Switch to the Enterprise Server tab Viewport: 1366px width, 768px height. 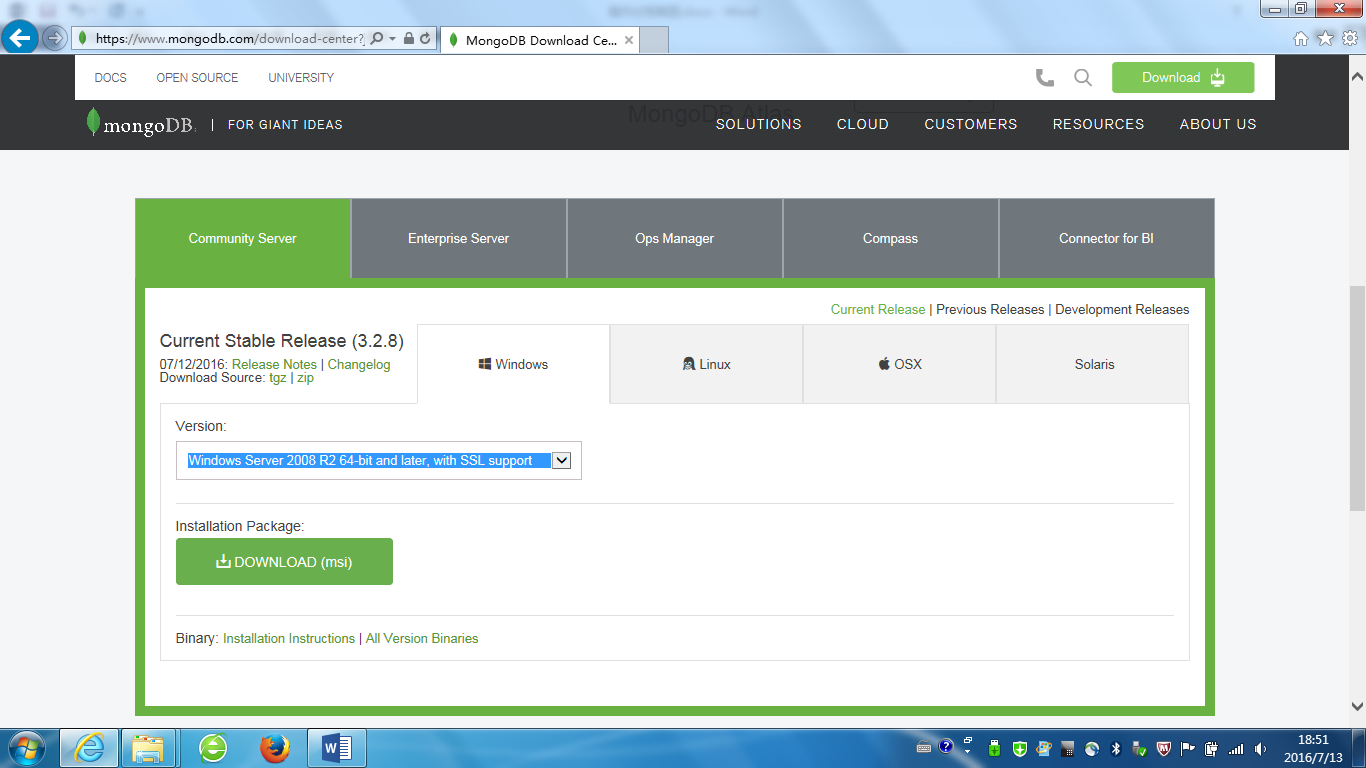[459, 238]
